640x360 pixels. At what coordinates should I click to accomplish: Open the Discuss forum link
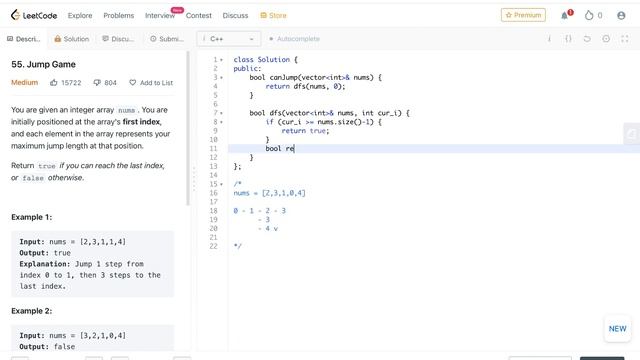click(235, 16)
